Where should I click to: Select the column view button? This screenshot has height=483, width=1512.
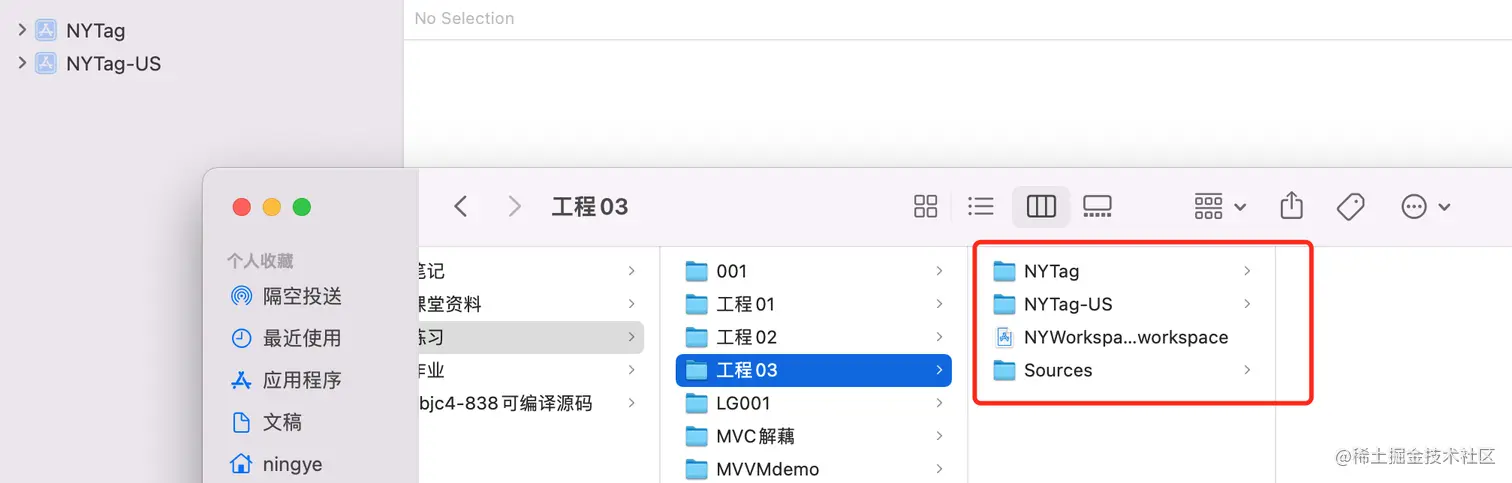pos(1041,207)
